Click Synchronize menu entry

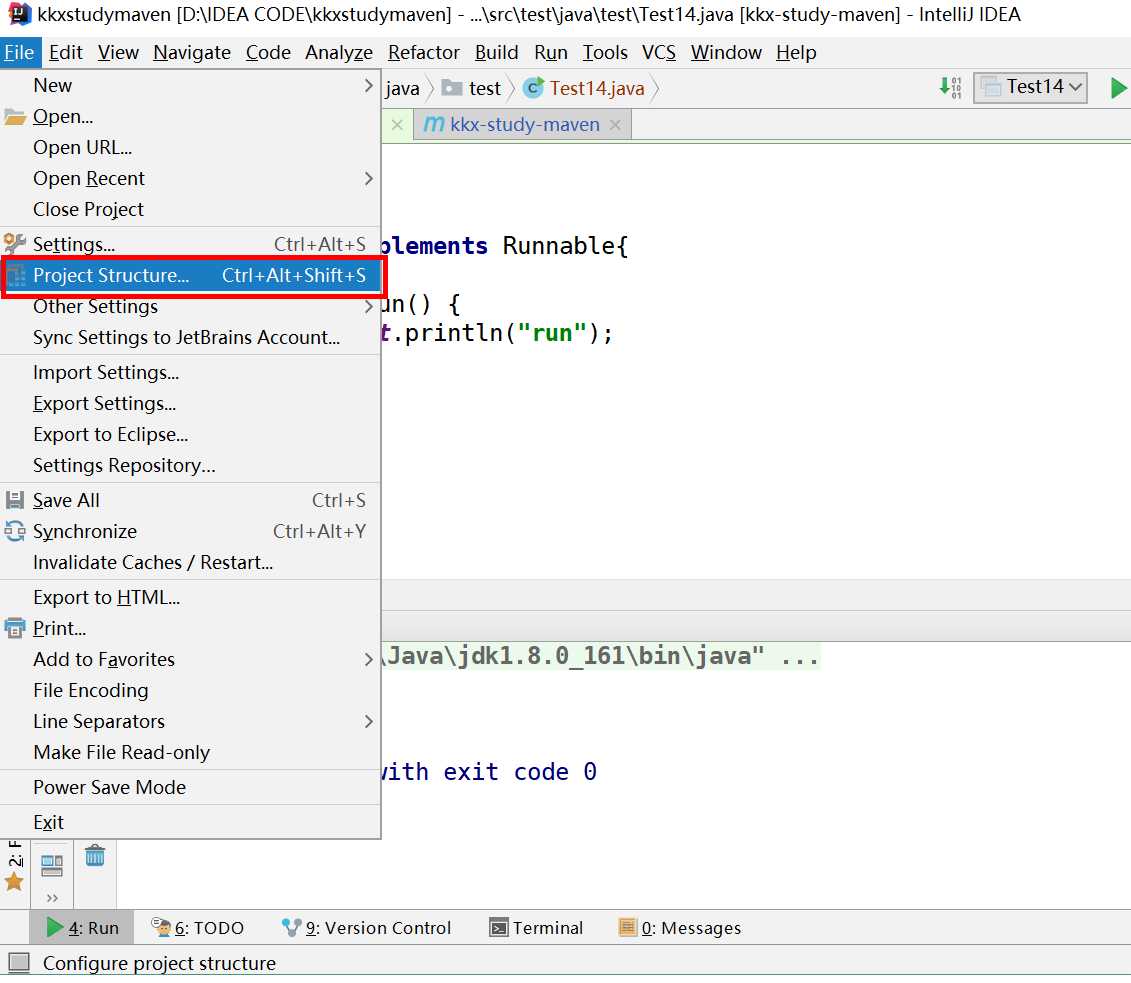190,532
